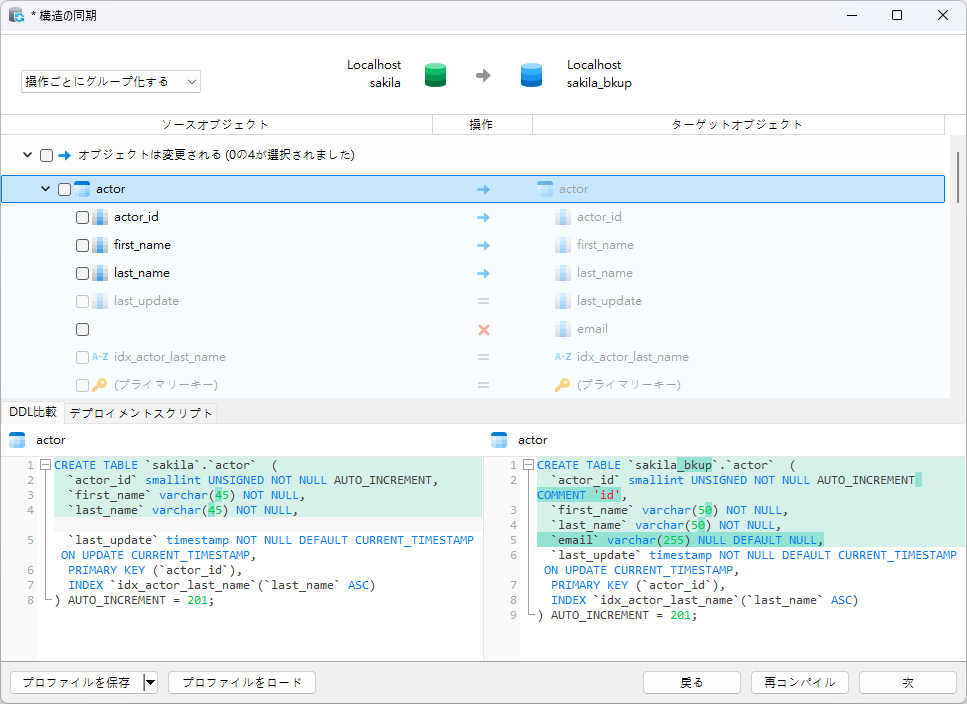This screenshot has height=704, width=967.
Task: Check the 'オブジェクトは変更される' group checkbox
Action: point(46,155)
